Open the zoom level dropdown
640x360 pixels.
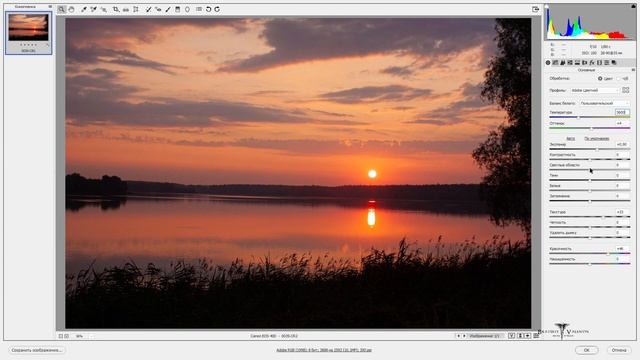point(83,336)
